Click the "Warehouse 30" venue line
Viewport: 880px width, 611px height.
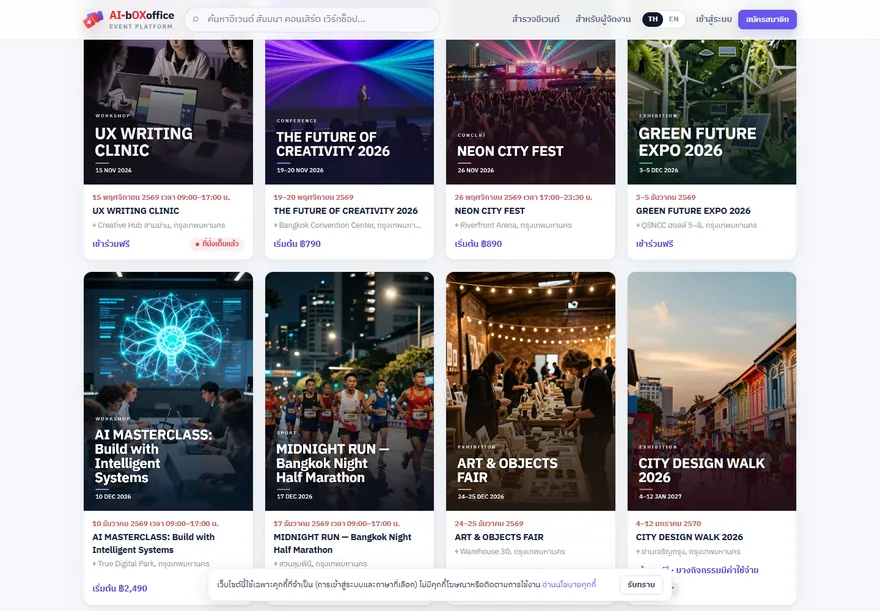[x=510, y=552]
